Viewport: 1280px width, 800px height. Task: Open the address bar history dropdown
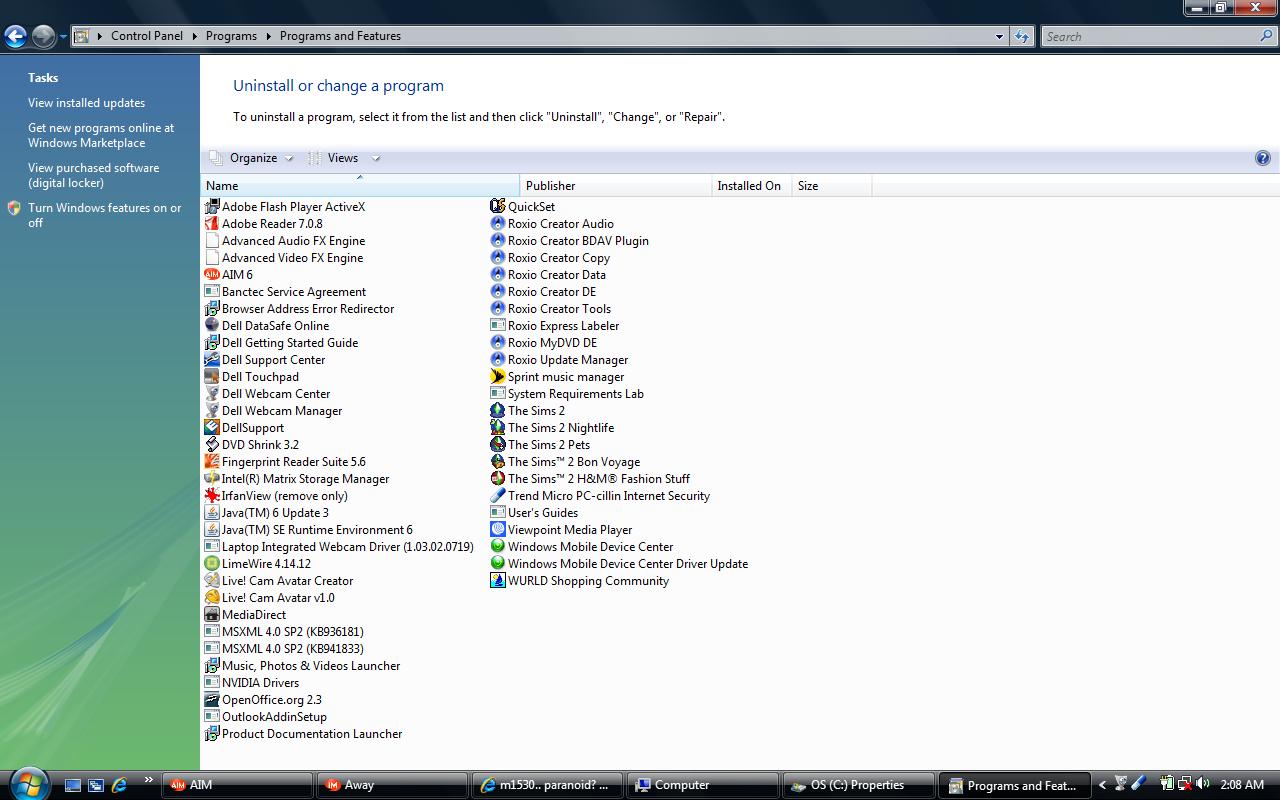(x=999, y=36)
